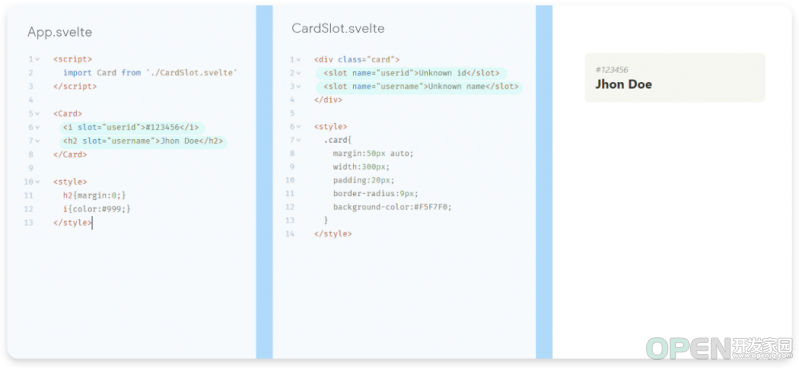Fold line 7 username slot in App.svelte
This screenshot has height=368, width=799.
38,141
